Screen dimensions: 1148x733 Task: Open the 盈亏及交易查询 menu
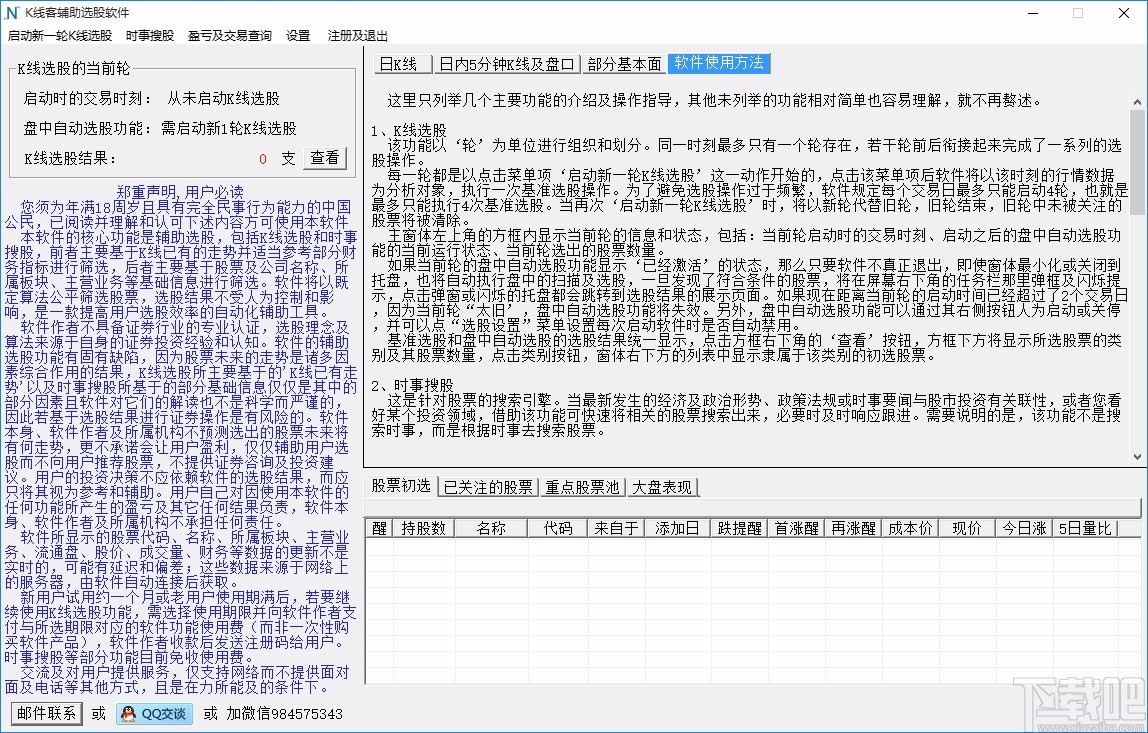229,35
